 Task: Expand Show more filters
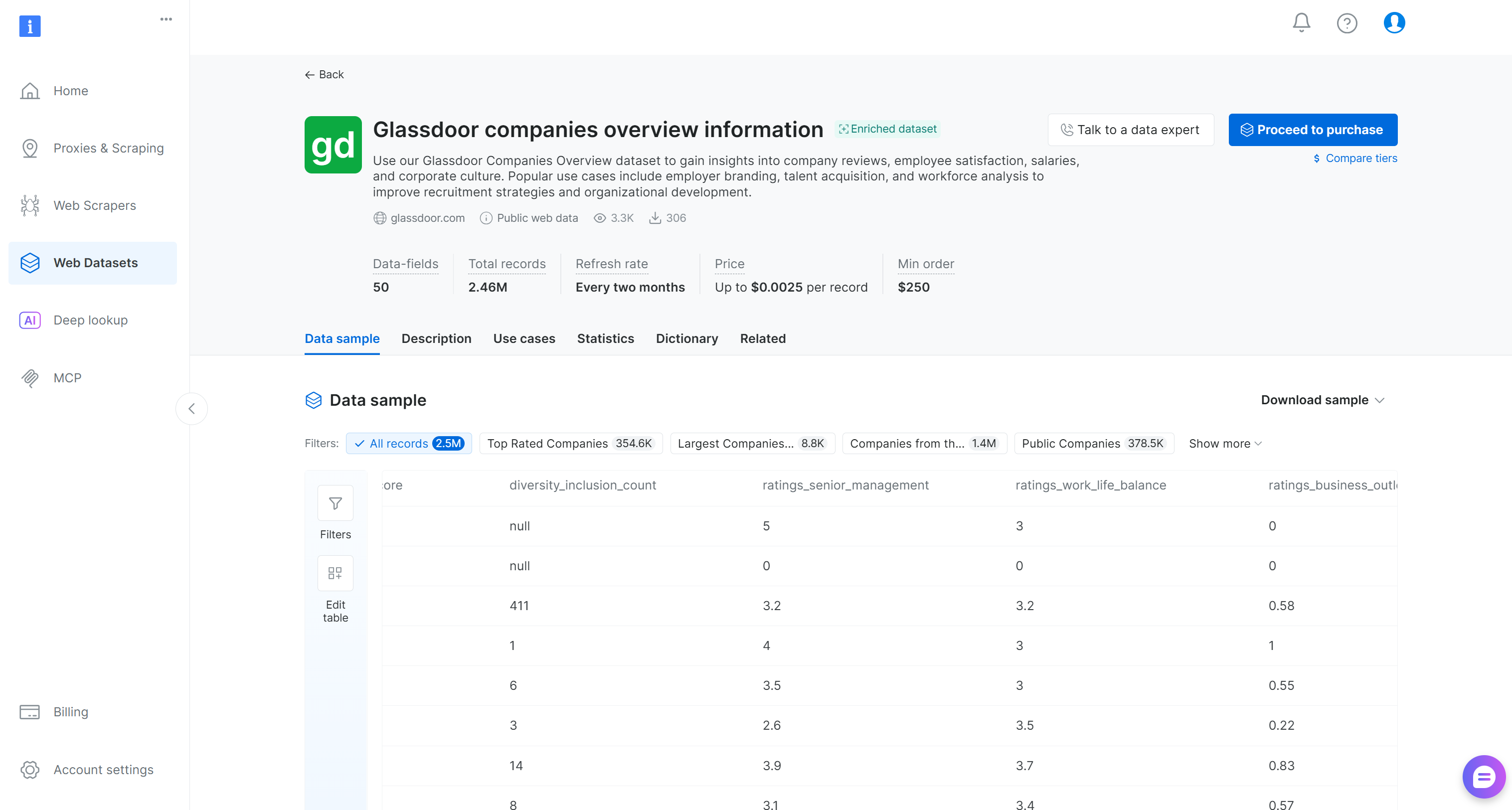click(x=1225, y=444)
